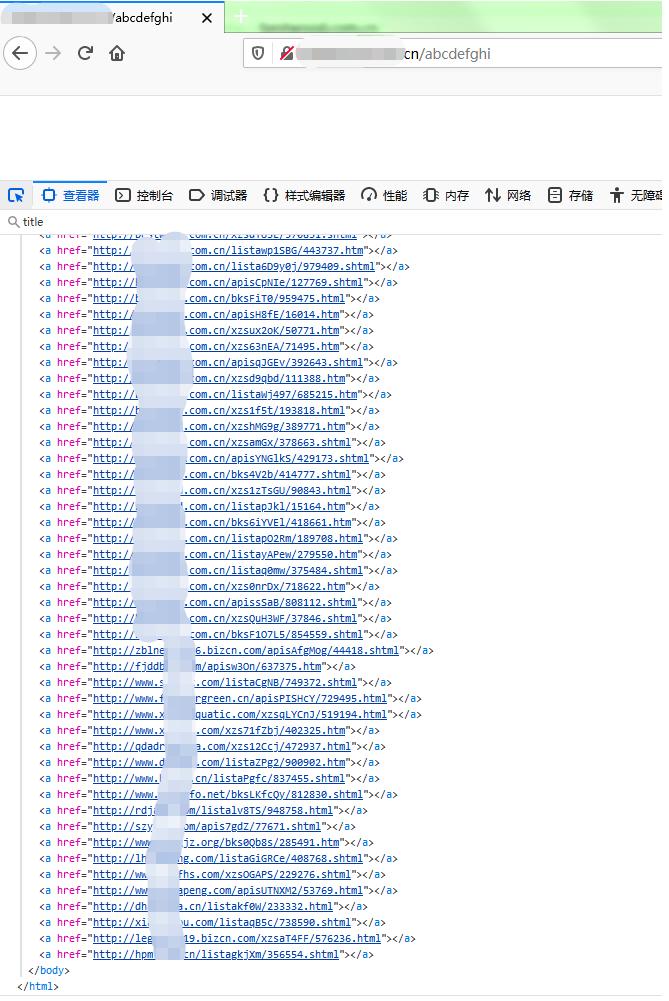Open link ending apisYNGlkS/429173.shtml
This screenshot has width=669, height=1001.
coord(231,458)
